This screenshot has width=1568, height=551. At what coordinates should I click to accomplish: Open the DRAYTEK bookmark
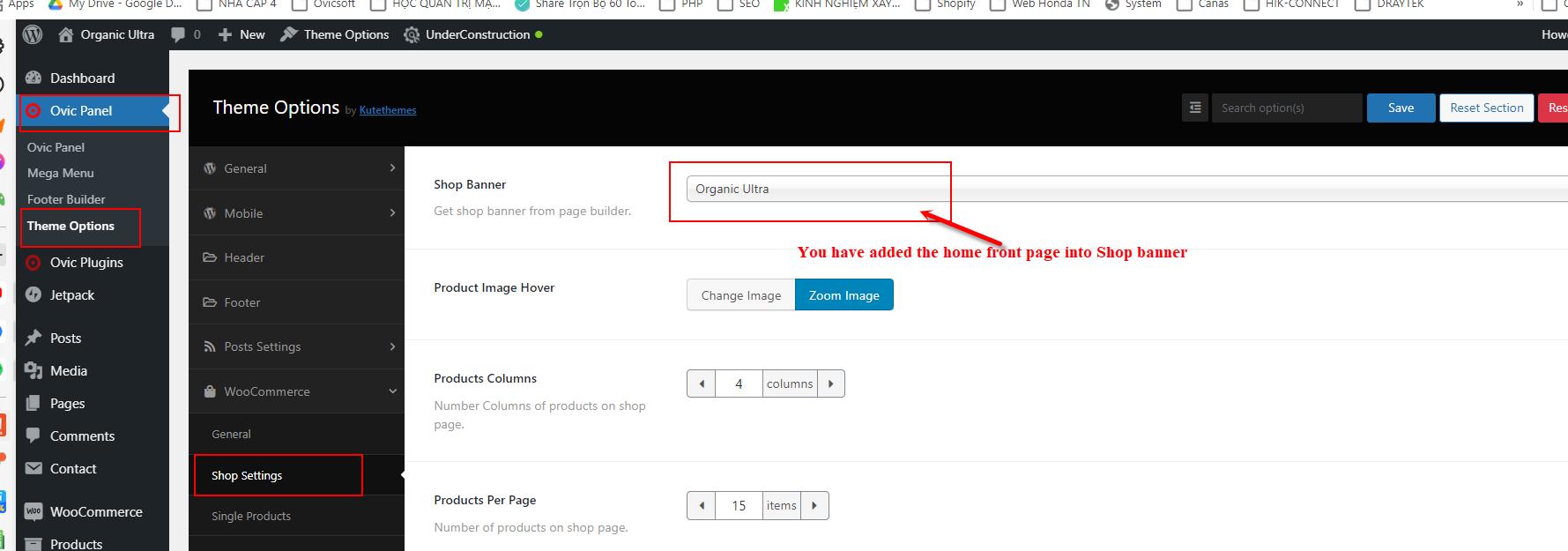point(1389,4)
